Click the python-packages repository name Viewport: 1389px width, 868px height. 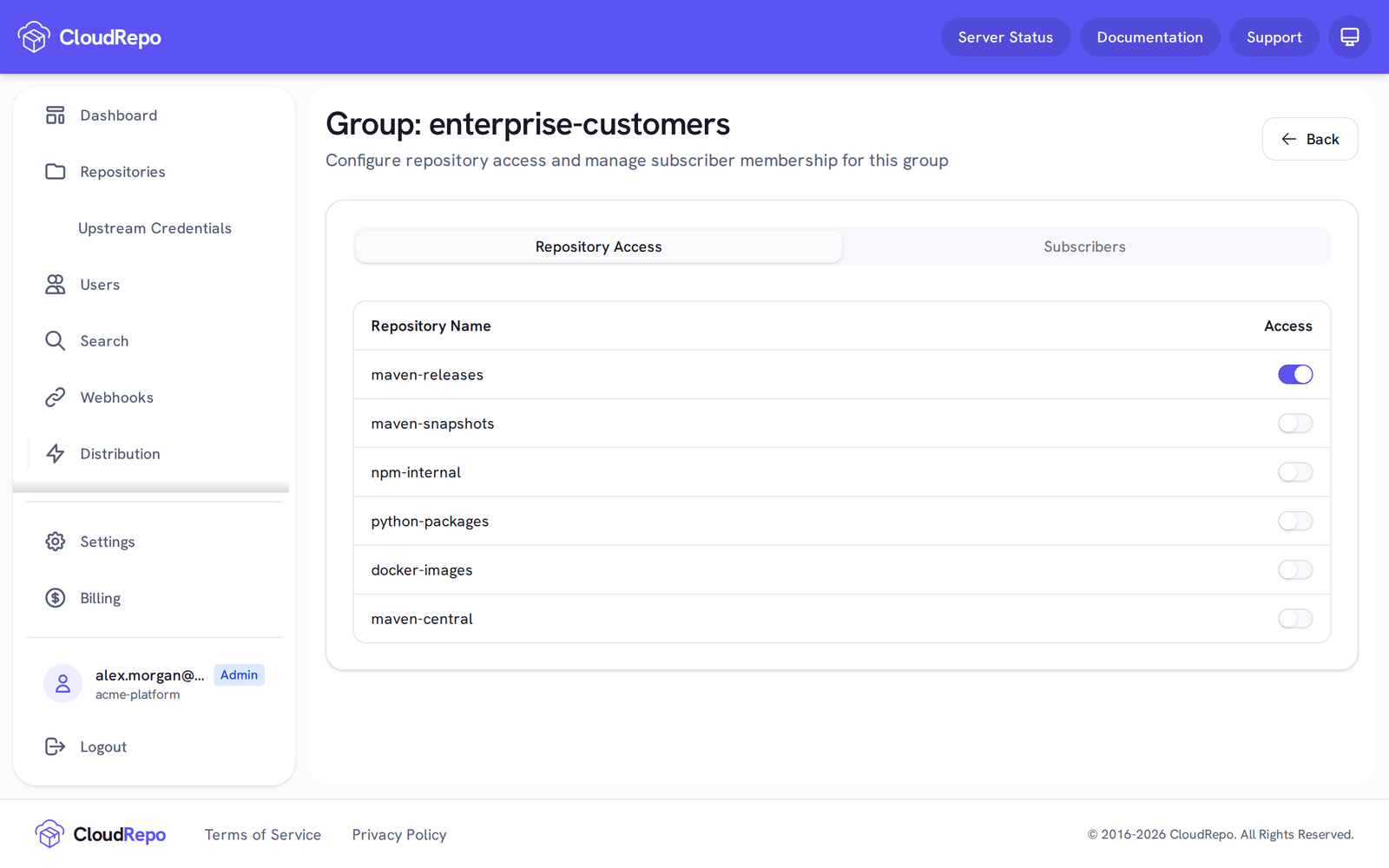tap(430, 522)
